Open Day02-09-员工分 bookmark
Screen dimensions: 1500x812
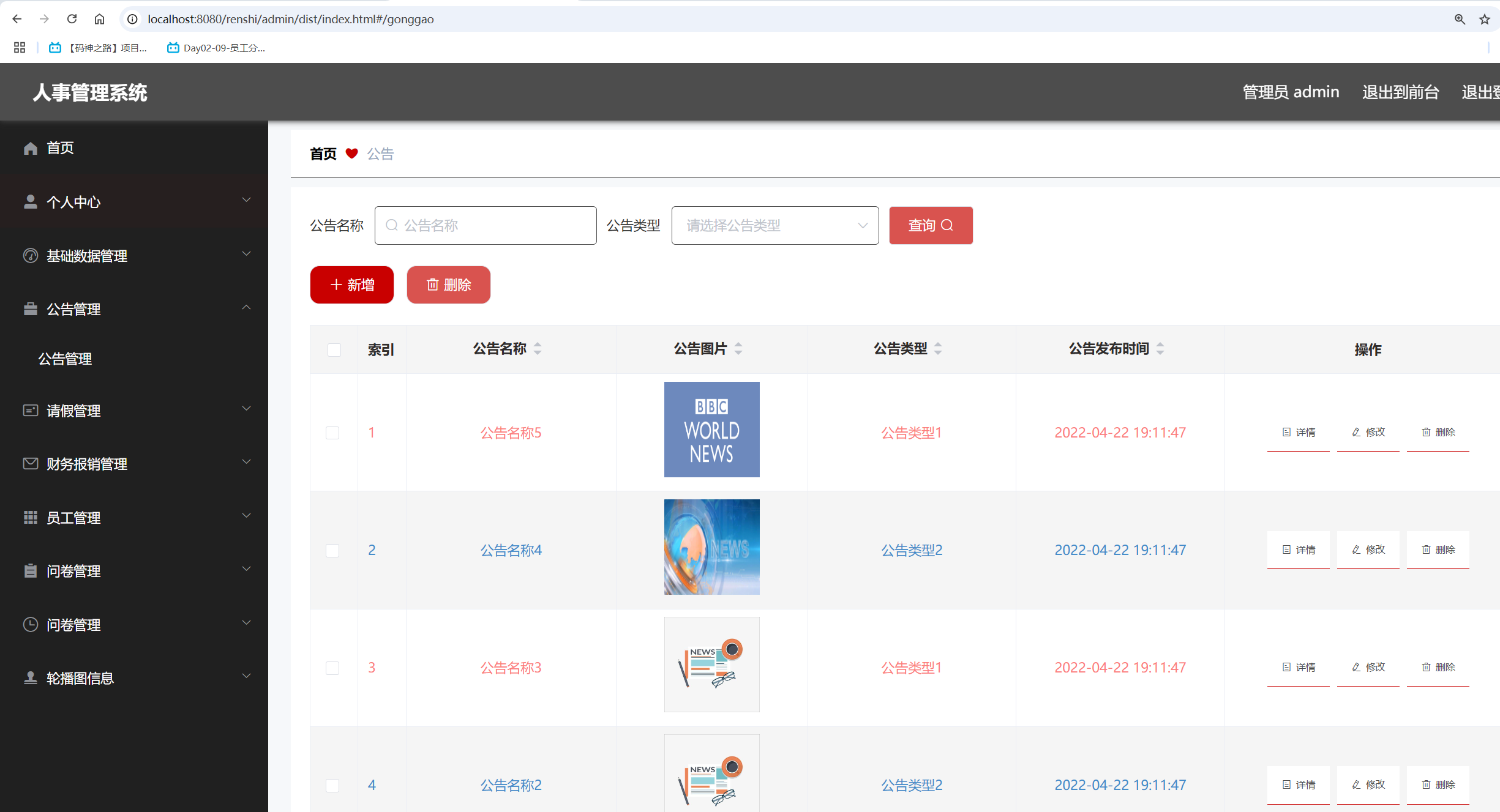click(216, 48)
